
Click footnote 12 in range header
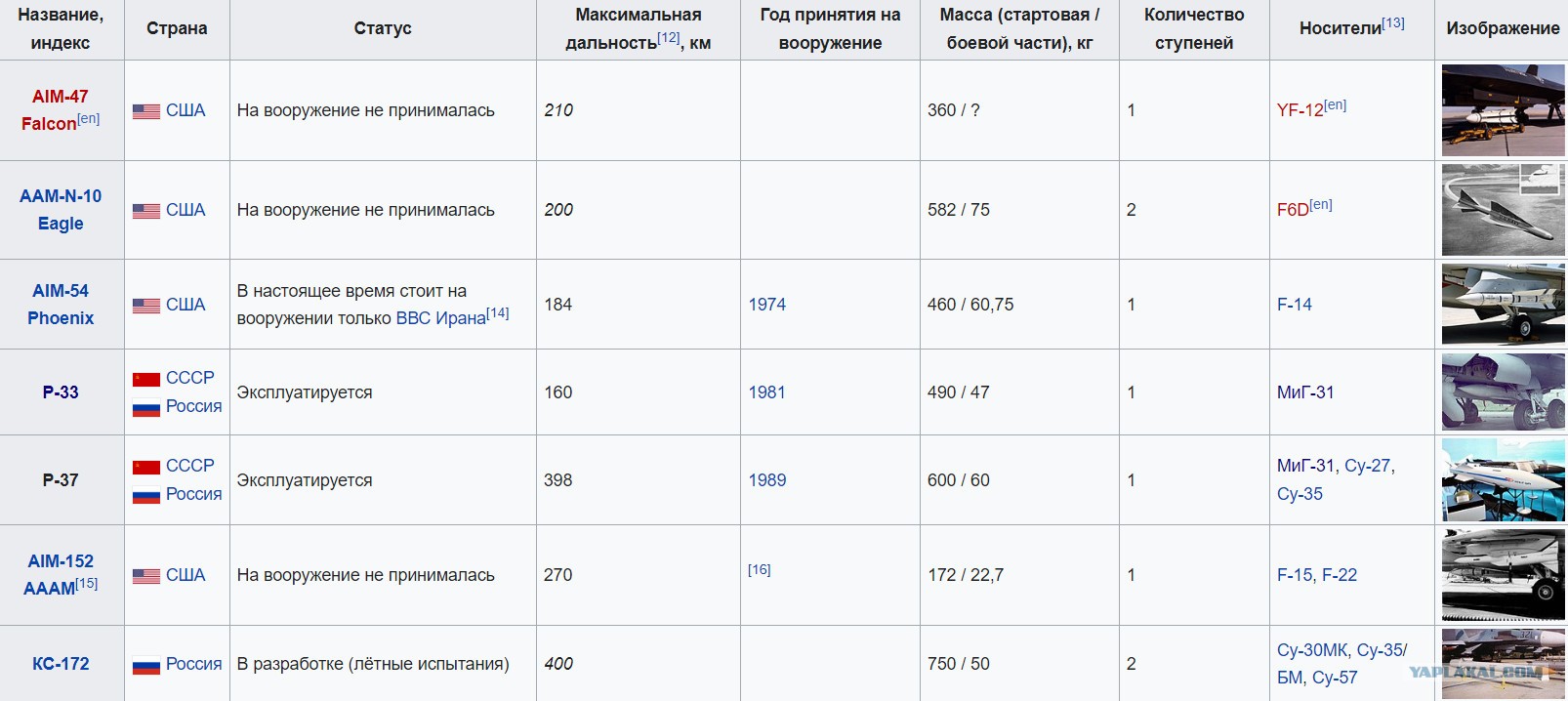[669, 37]
